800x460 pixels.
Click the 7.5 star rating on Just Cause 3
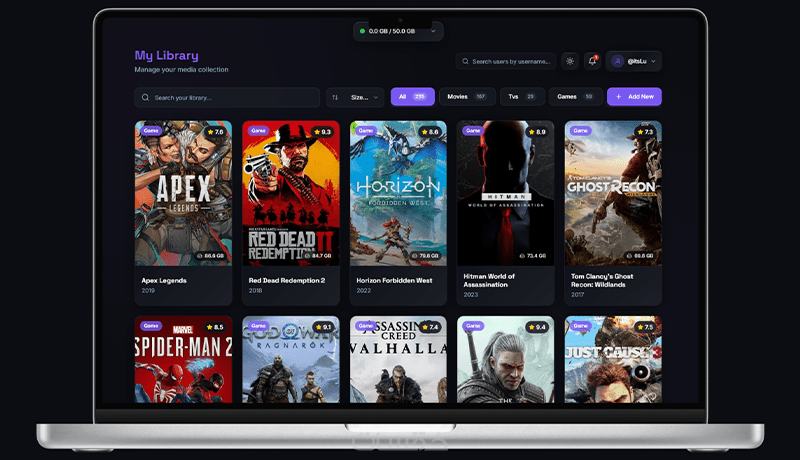point(645,327)
